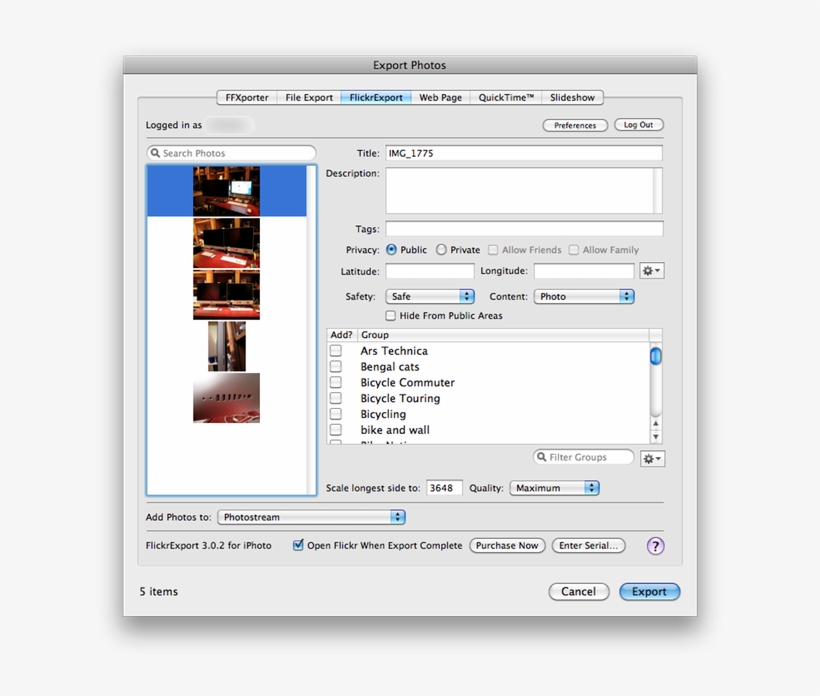Screen dimensions: 820x696
Task: Click the Bengal cats group name
Action: (390, 367)
